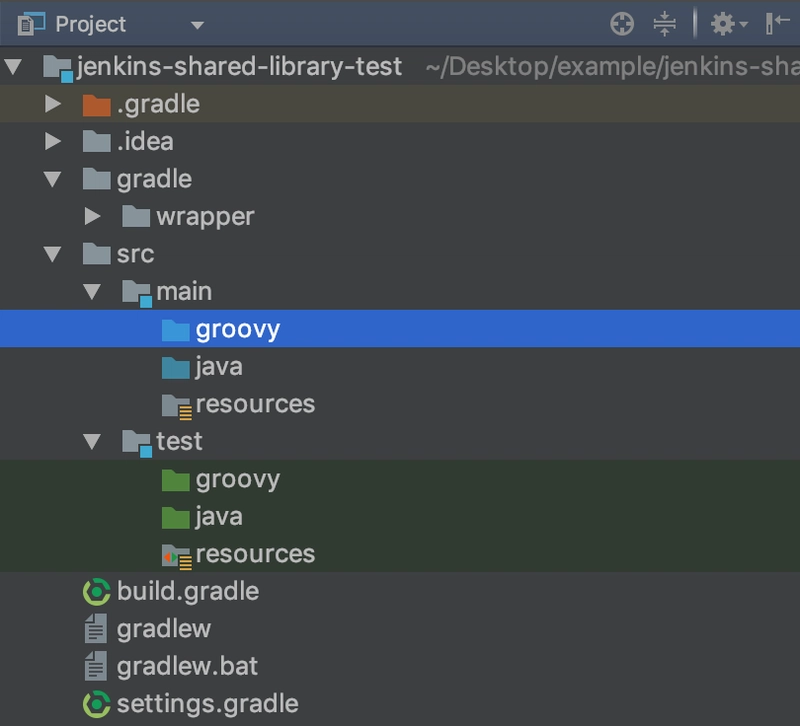Select the gradlew.bat file name
This screenshot has height=726, width=800.
point(187,667)
